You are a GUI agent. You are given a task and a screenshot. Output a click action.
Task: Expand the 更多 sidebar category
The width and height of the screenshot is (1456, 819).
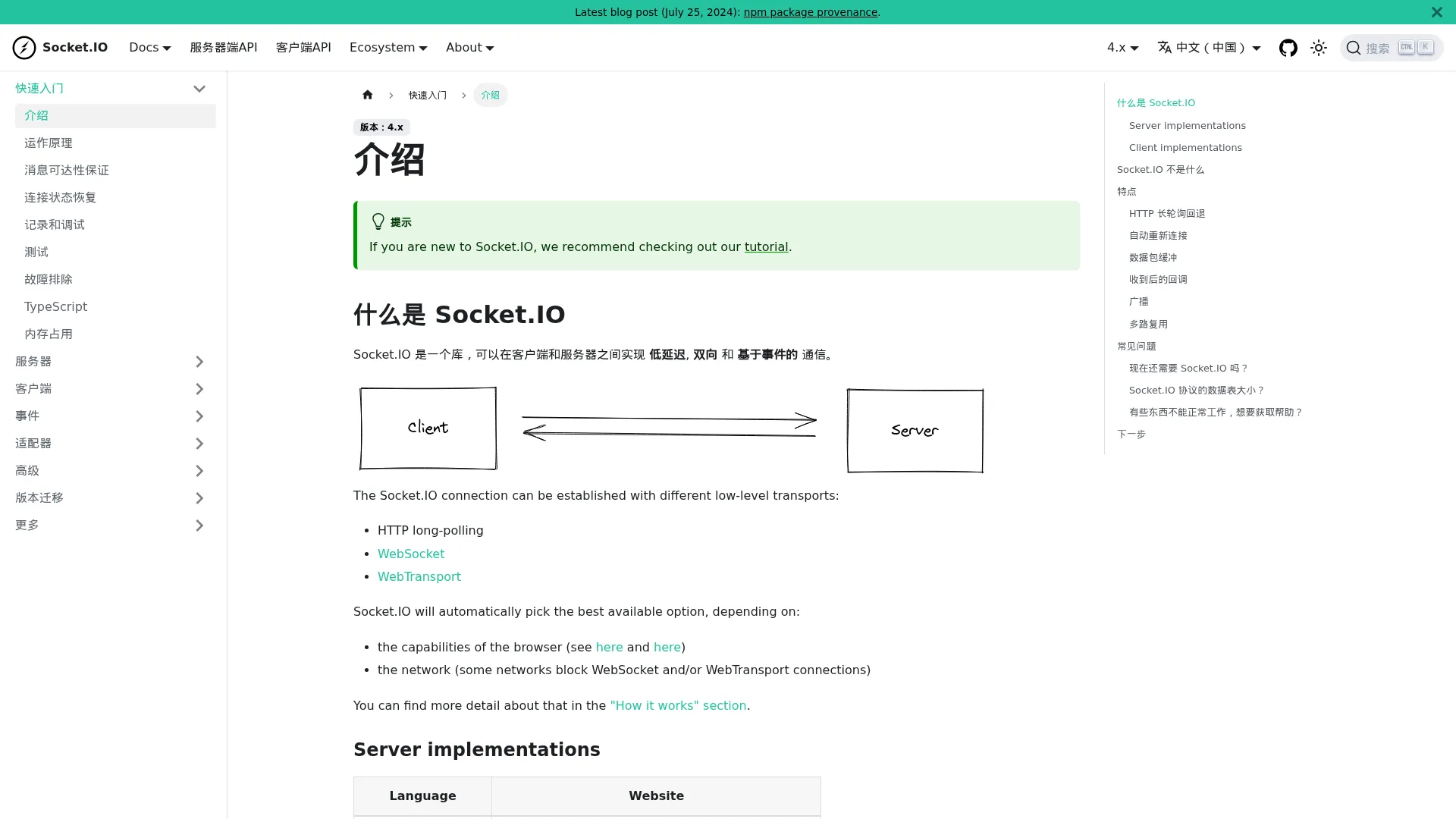[x=199, y=526]
